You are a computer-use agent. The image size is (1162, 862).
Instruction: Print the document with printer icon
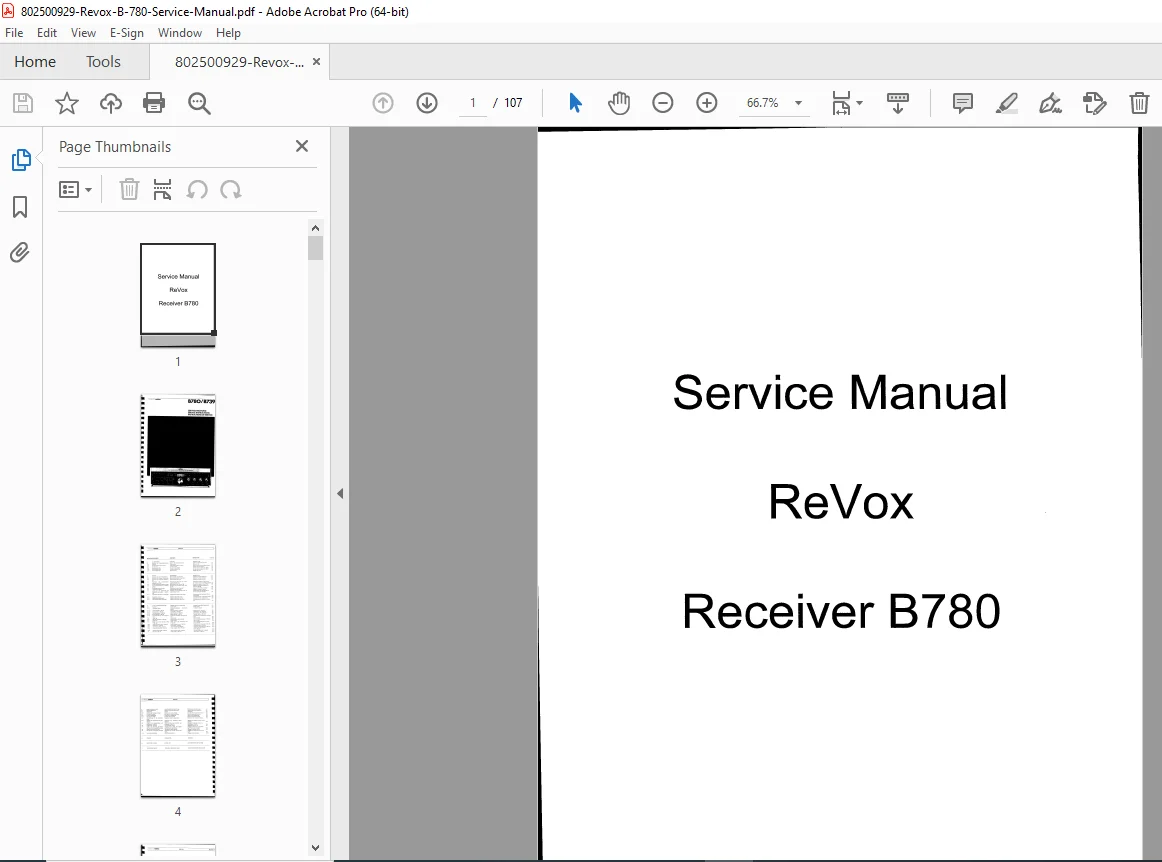tap(154, 103)
